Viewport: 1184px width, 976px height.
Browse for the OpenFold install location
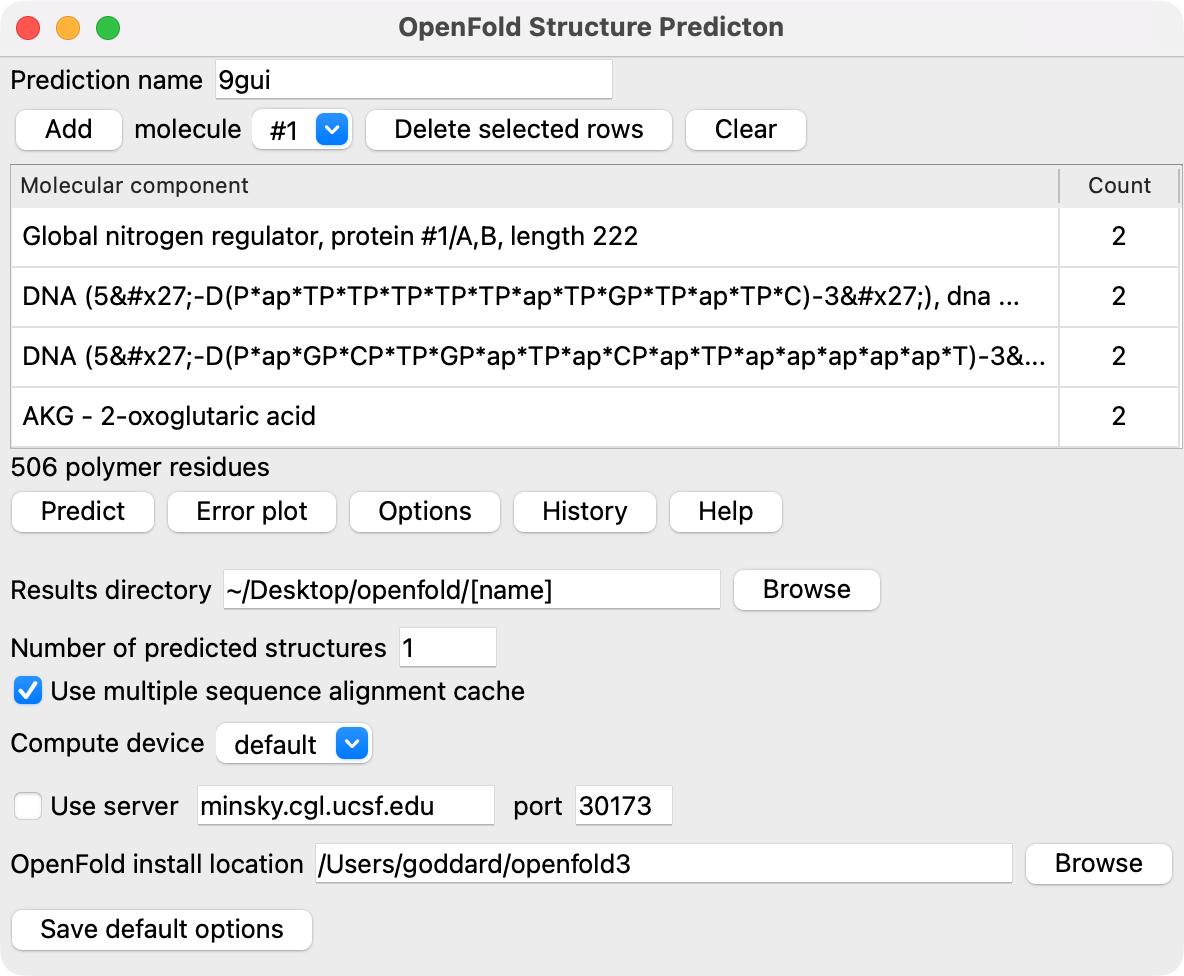click(1098, 863)
